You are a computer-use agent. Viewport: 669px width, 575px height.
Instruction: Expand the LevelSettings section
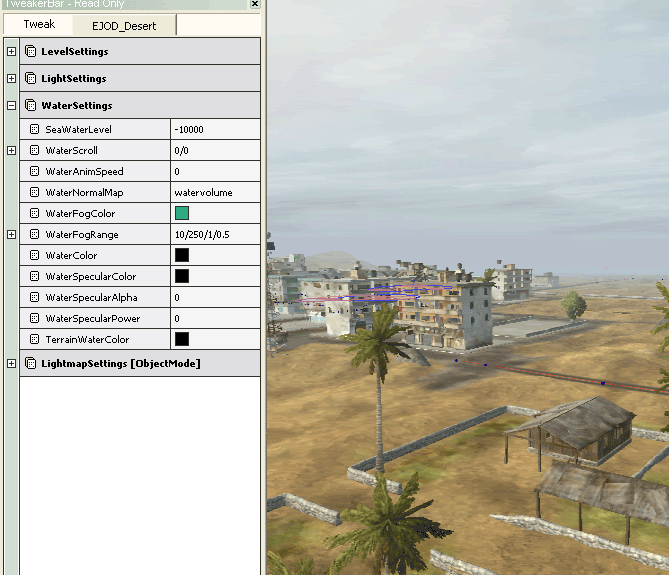tap(11, 51)
